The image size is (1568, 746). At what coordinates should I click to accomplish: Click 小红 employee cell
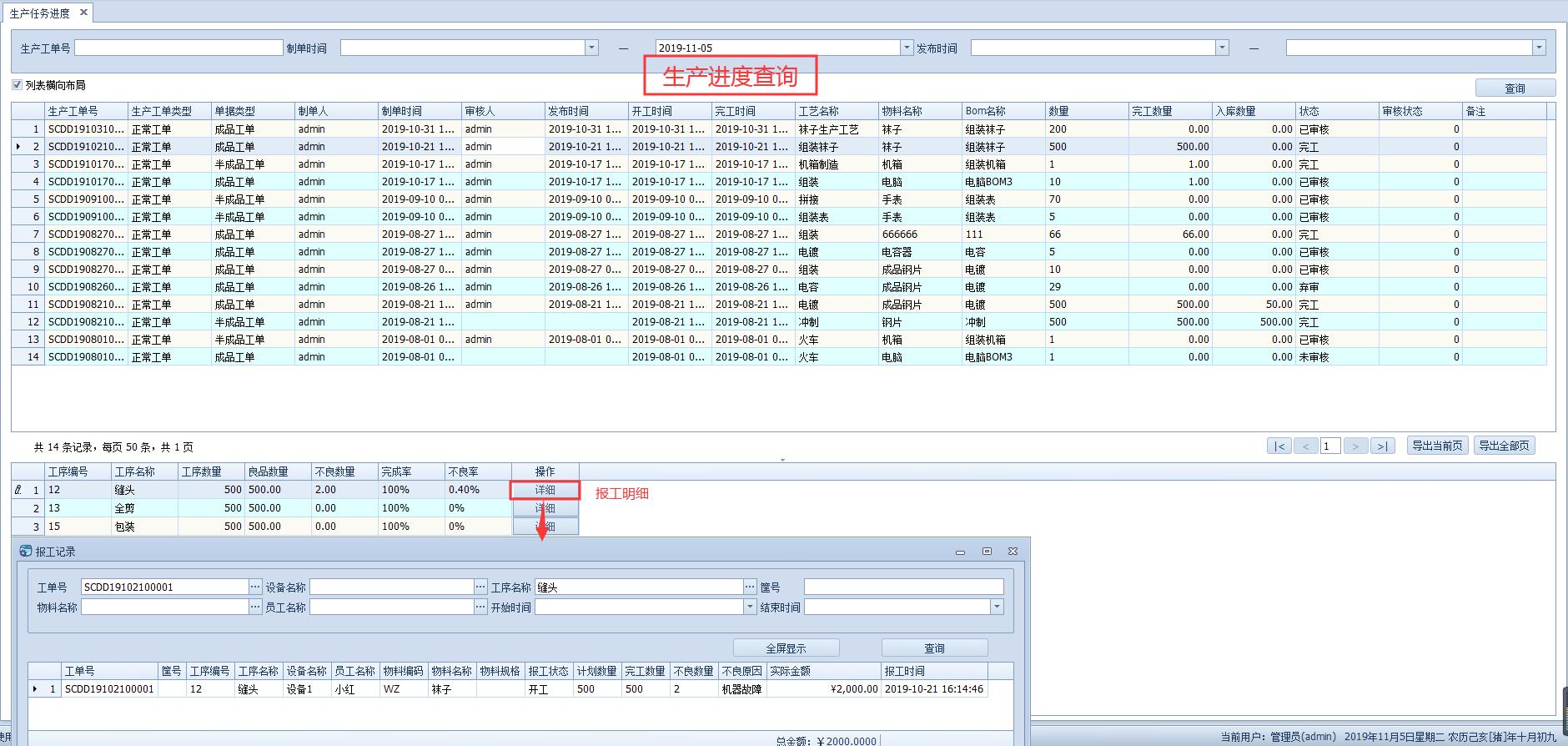[355, 689]
